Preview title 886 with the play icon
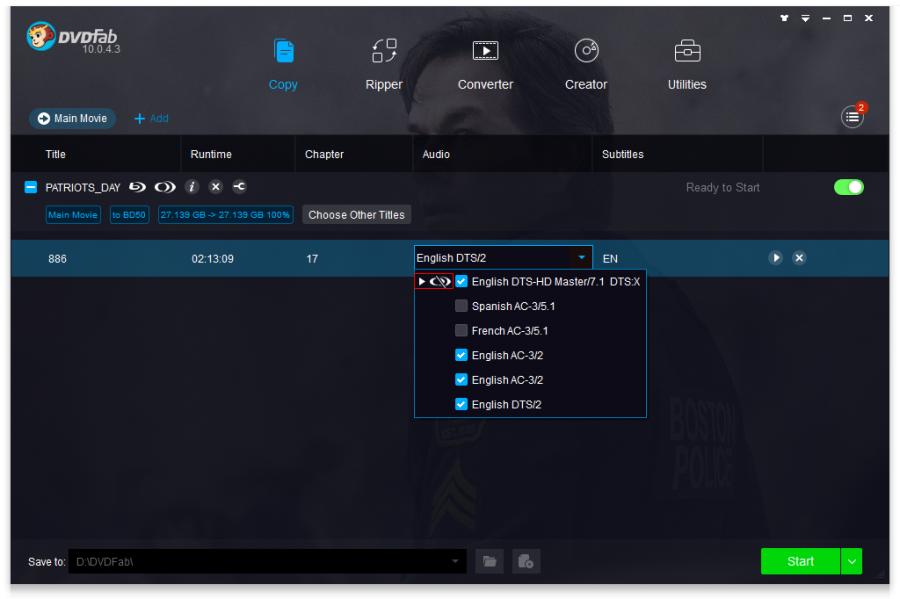 775,258
